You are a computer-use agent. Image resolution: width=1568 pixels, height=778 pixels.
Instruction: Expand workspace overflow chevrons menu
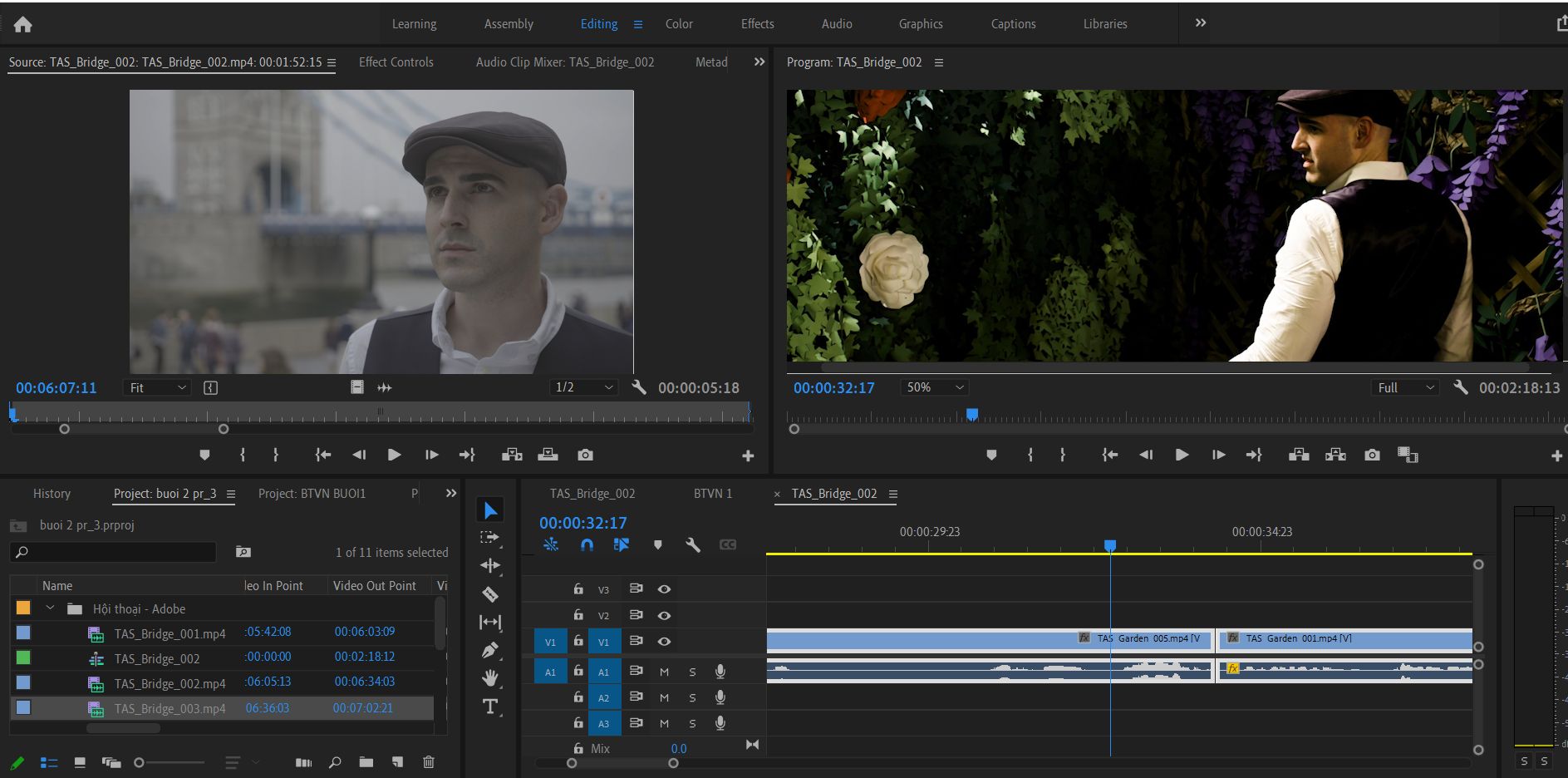1201,23
